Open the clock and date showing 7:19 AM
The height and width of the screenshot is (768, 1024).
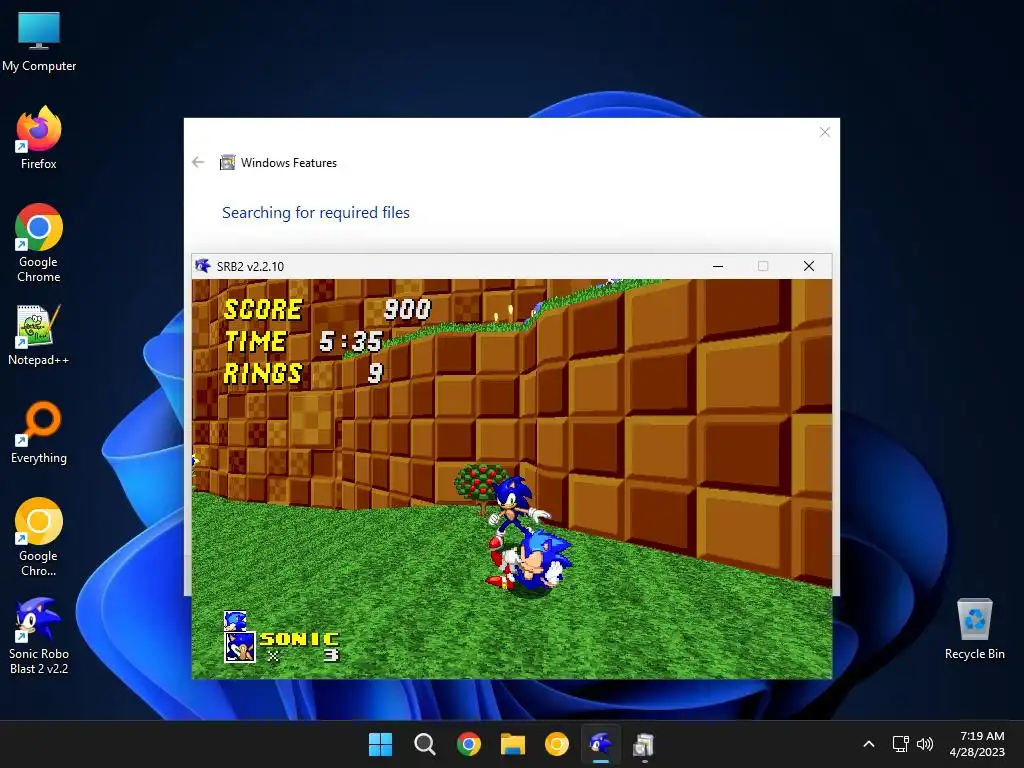977,744
